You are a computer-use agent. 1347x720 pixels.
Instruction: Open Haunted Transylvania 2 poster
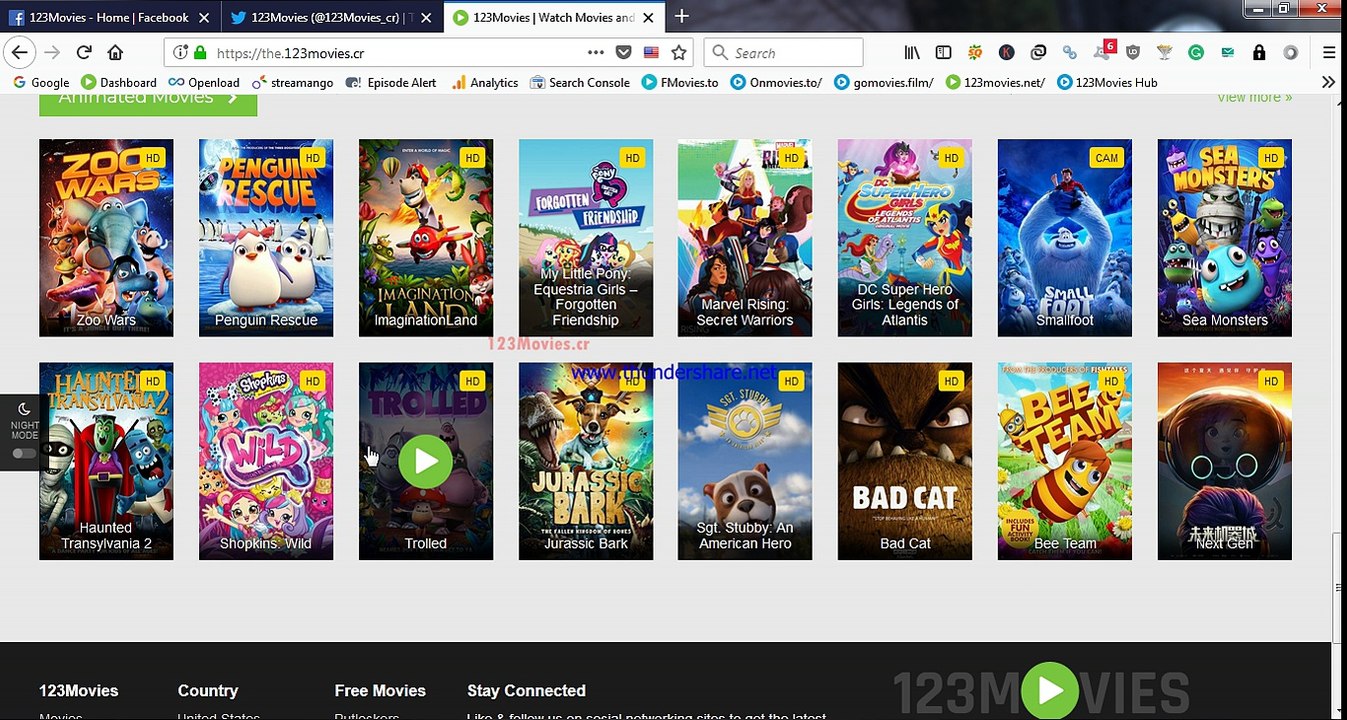coord(106,461)
